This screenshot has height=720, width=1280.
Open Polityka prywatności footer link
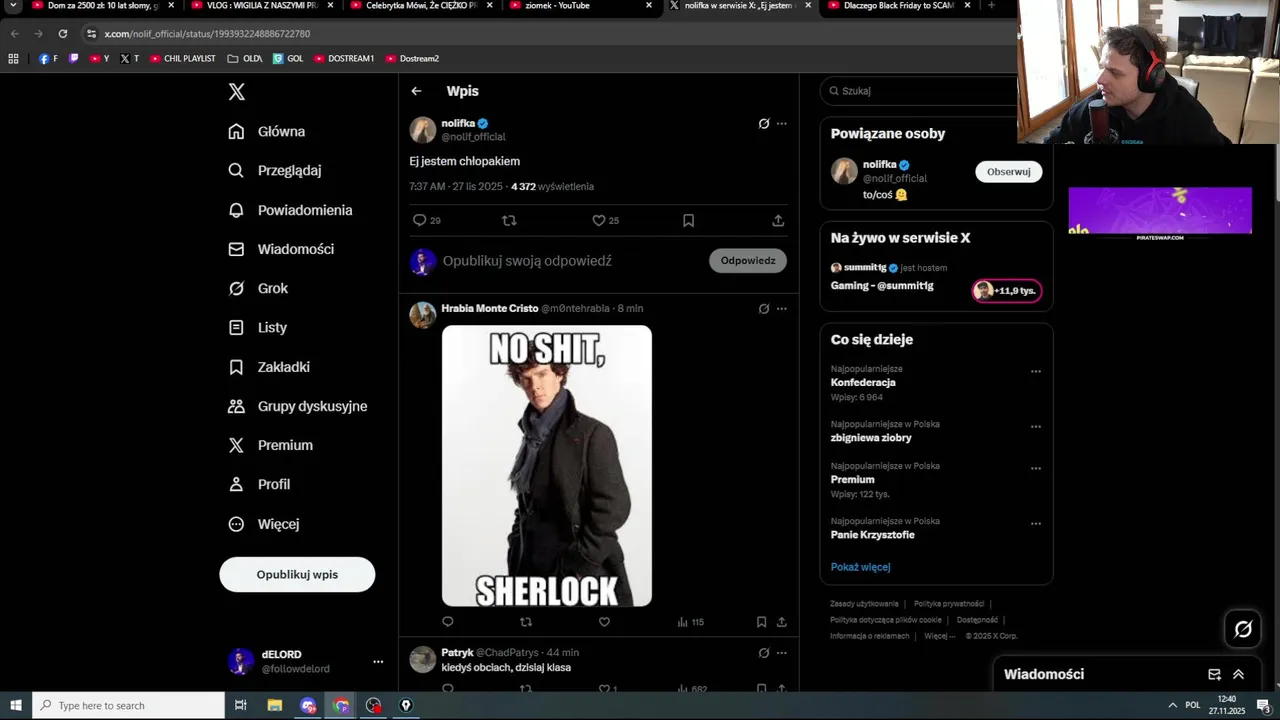(949, 604)
